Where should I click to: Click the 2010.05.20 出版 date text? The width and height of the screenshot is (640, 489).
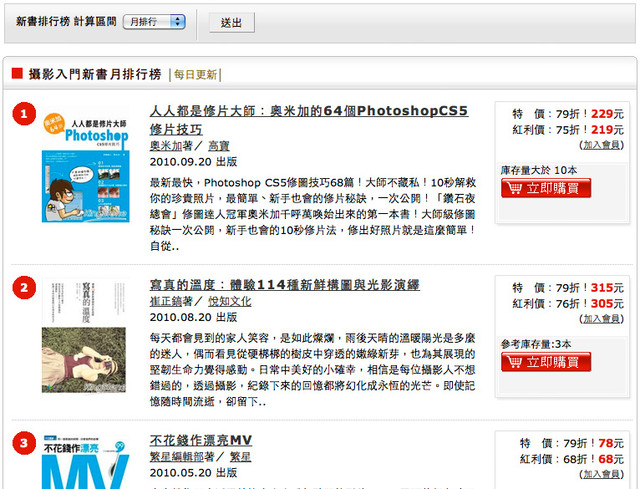tap(193, 473)
